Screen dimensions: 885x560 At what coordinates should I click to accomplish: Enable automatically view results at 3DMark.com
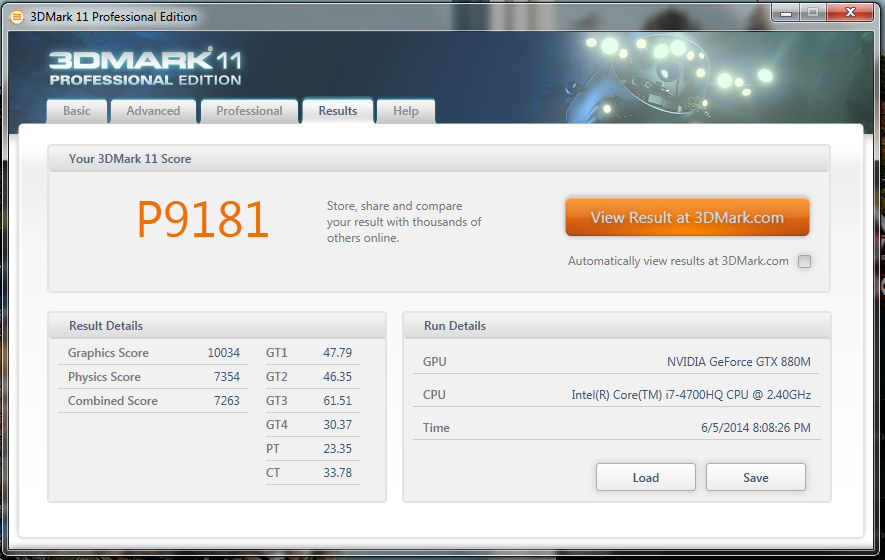804,261
